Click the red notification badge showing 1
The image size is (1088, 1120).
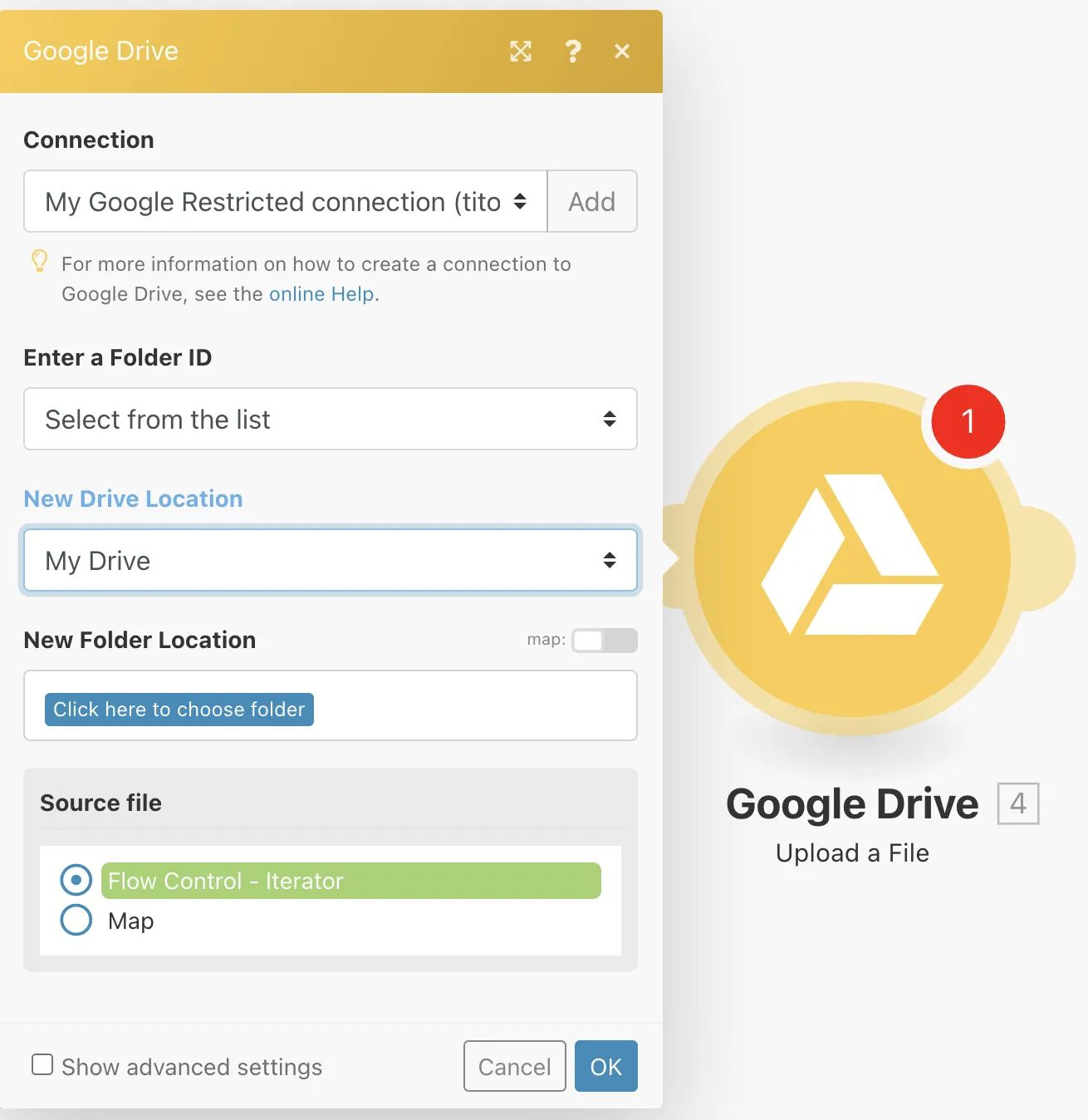point(968,421)
